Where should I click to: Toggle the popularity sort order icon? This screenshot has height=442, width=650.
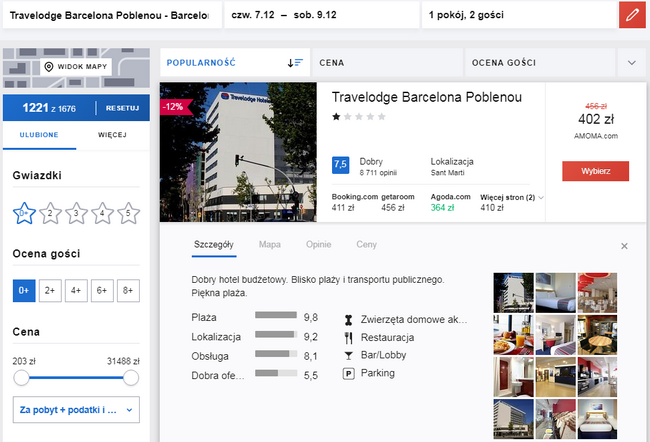295,62
